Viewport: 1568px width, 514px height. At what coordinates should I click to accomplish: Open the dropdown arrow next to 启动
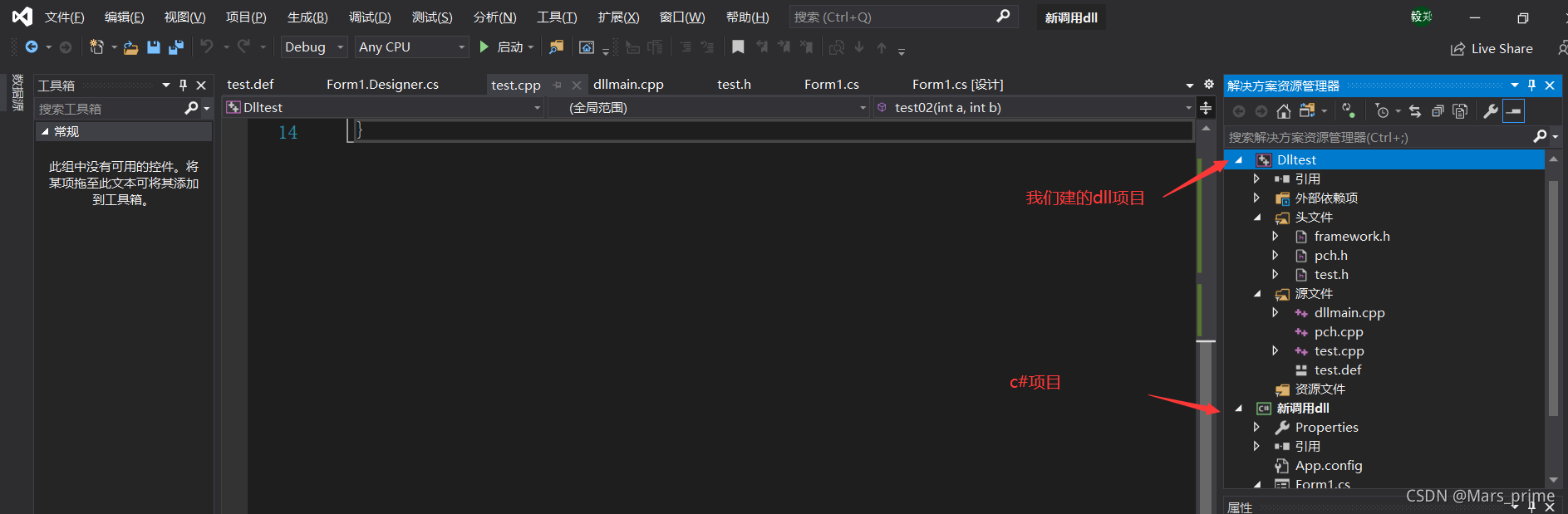(531, 47)
